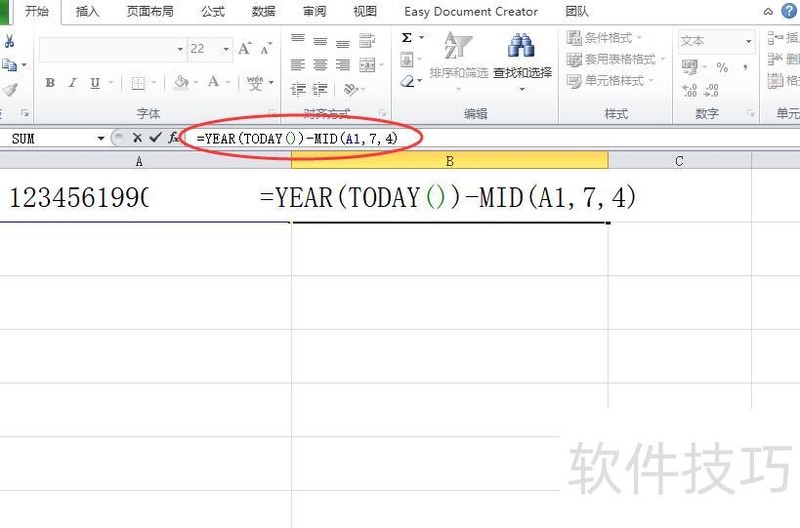Open the fill color dropdown arrow
The image size is (800, 528).
point(195,82)
